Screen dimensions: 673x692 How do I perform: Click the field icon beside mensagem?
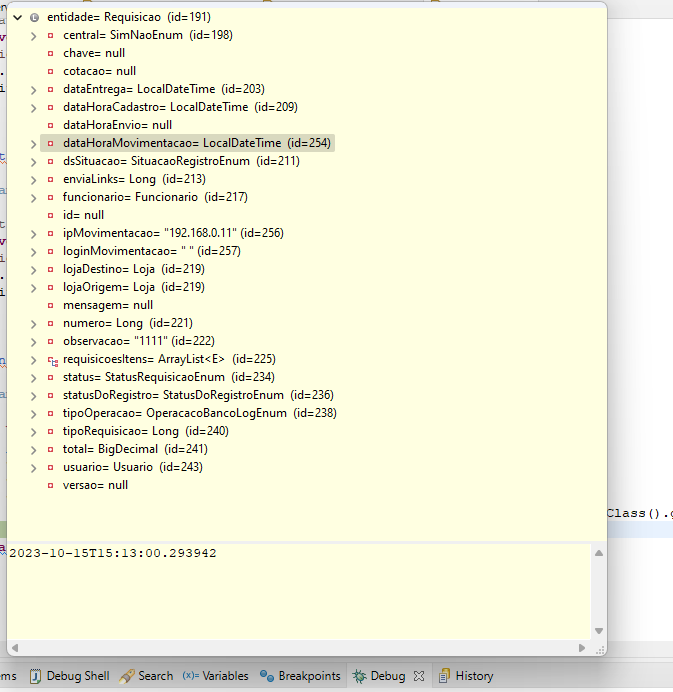coord(51,305)
